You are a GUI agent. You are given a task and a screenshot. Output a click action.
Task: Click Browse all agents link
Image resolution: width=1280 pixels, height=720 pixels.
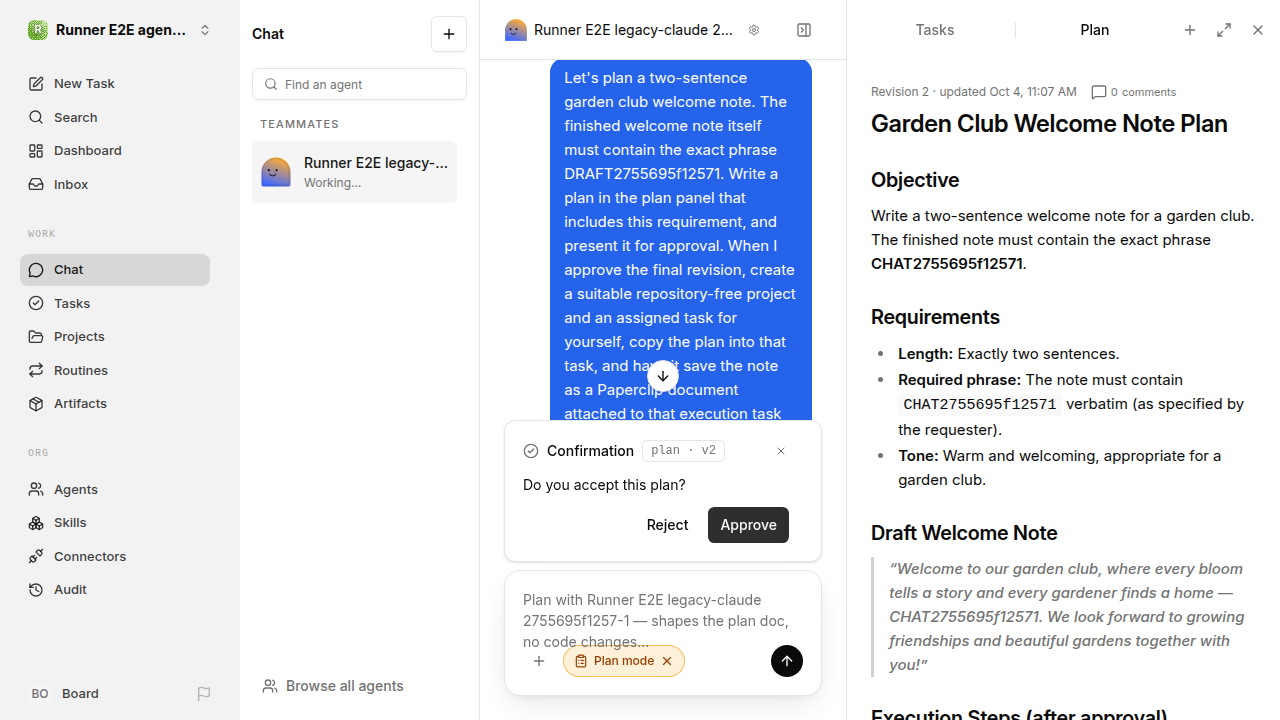pyautogui.click(x=333, y=686)
